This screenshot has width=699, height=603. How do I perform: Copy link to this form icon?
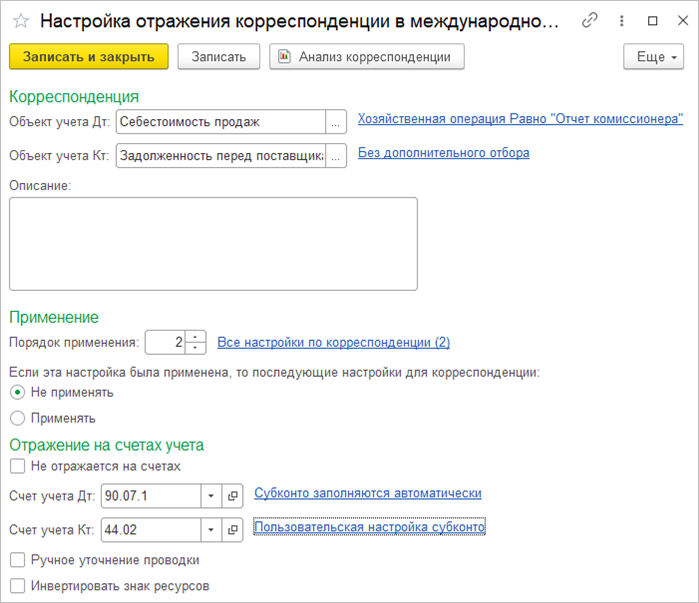(x=590, y=20)
